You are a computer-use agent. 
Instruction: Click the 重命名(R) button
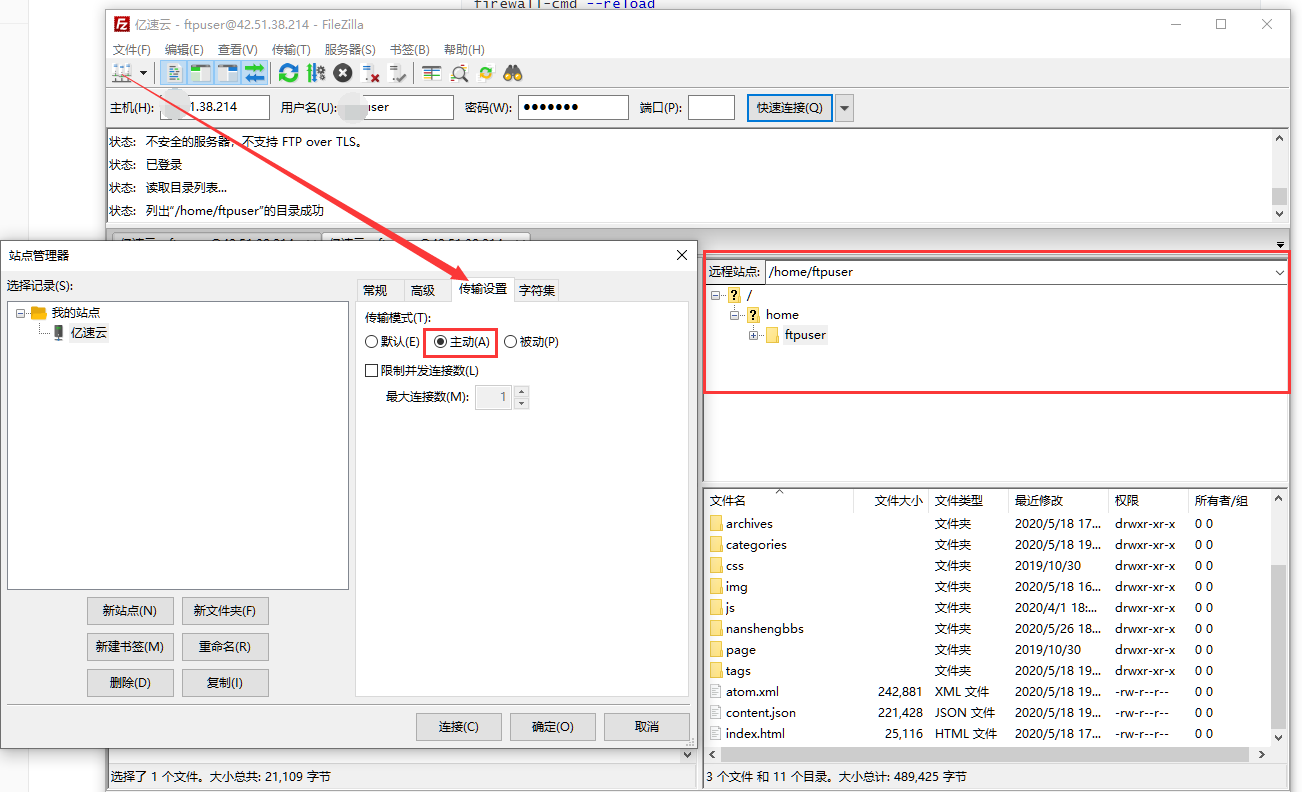click(225, 647)
